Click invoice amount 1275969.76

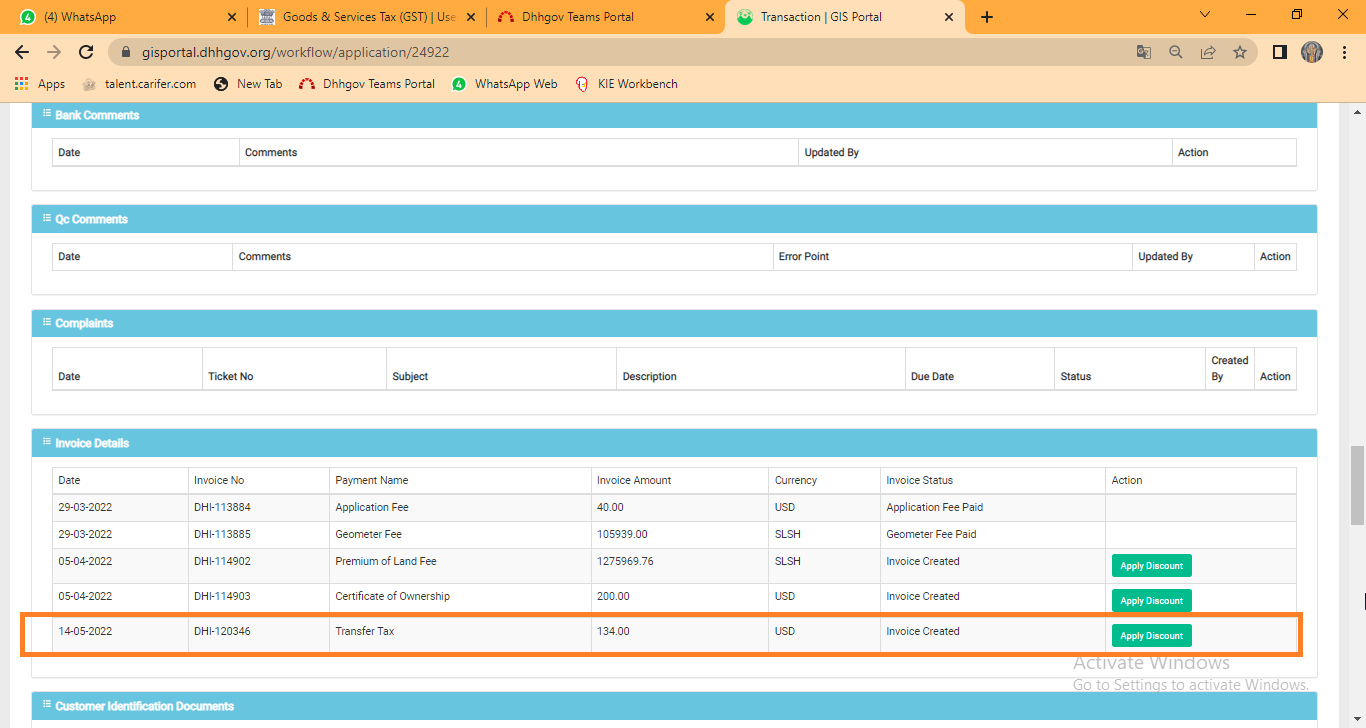click(625, 561)
